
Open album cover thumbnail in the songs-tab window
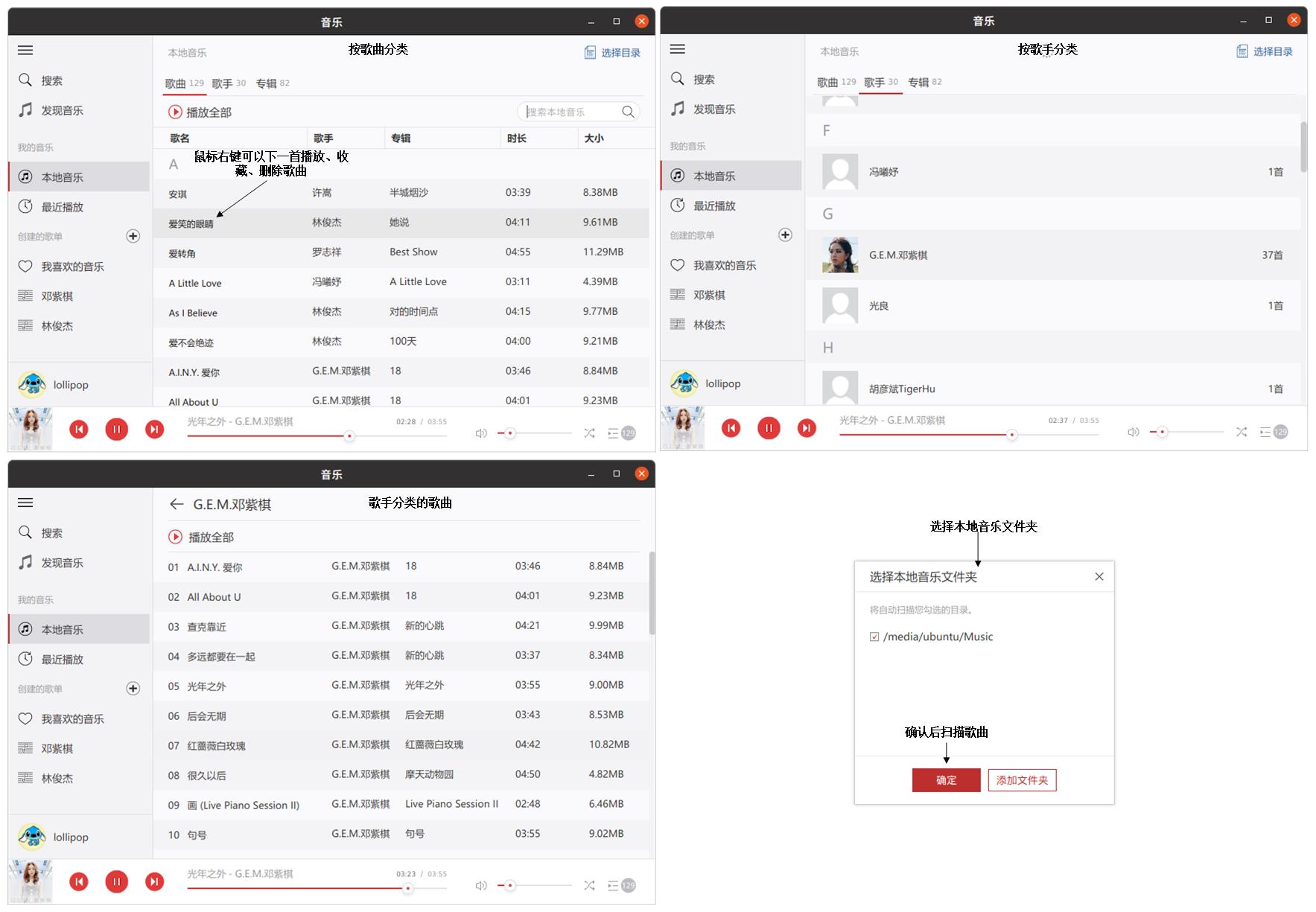[31, 430]
